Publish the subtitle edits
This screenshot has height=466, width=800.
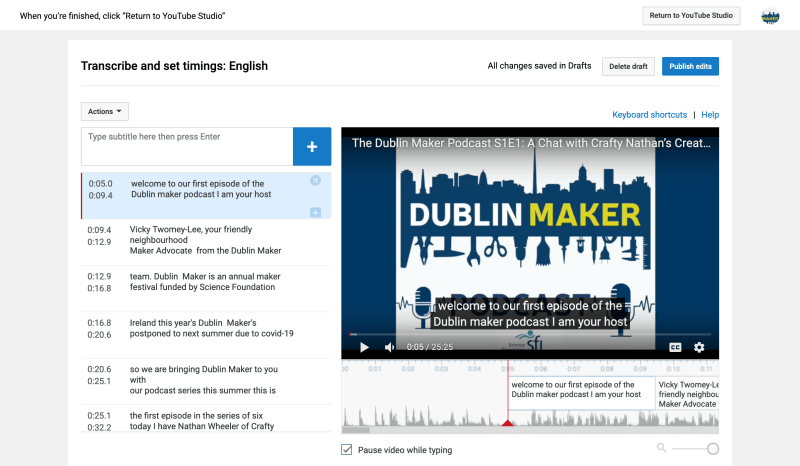coord(690,66)
